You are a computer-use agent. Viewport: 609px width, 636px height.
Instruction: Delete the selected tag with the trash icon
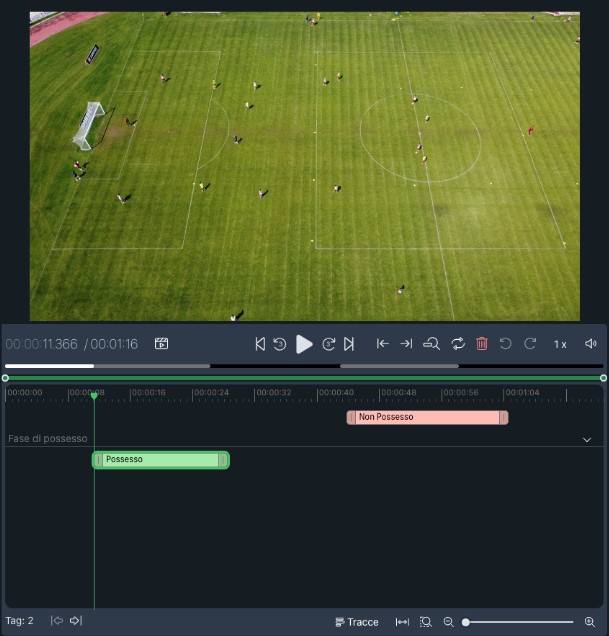482,344
